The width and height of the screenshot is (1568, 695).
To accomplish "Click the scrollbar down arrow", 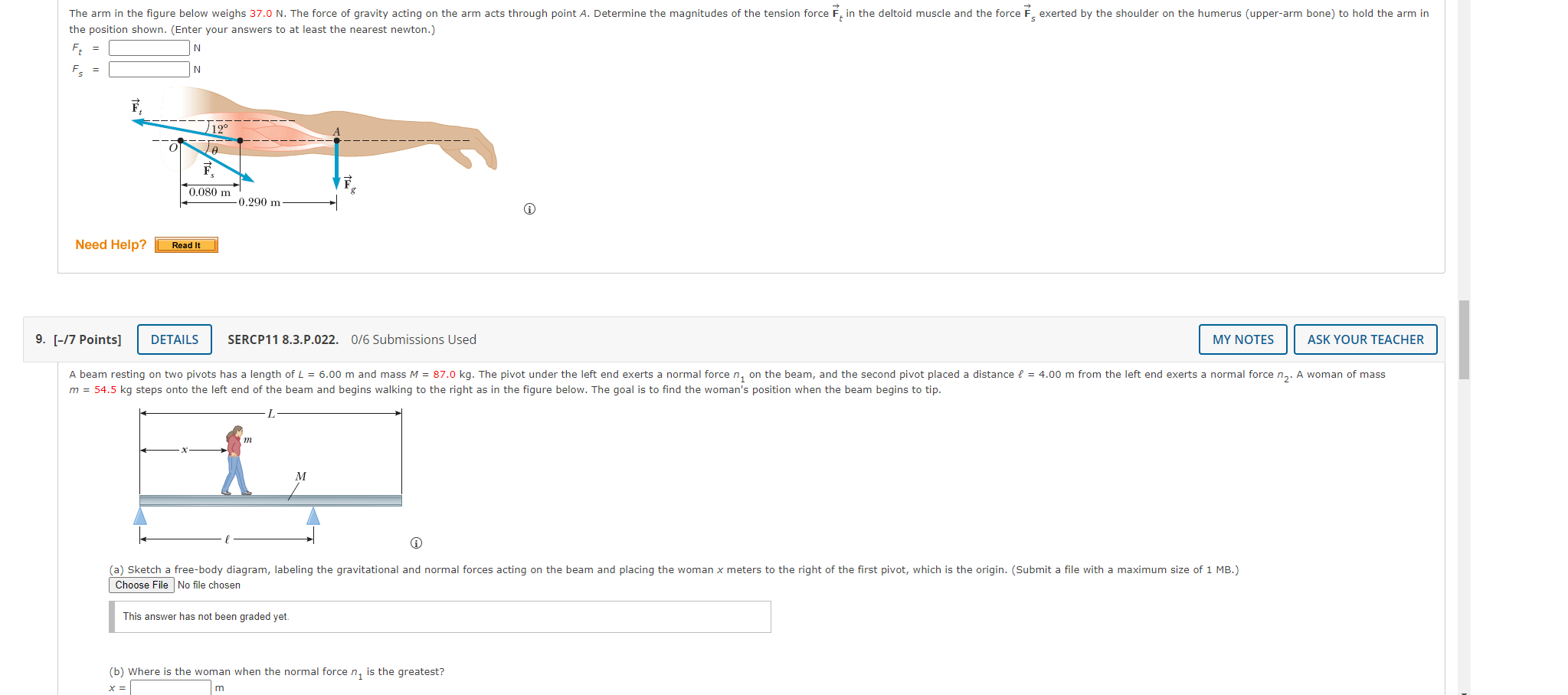I will (1464, 692).
